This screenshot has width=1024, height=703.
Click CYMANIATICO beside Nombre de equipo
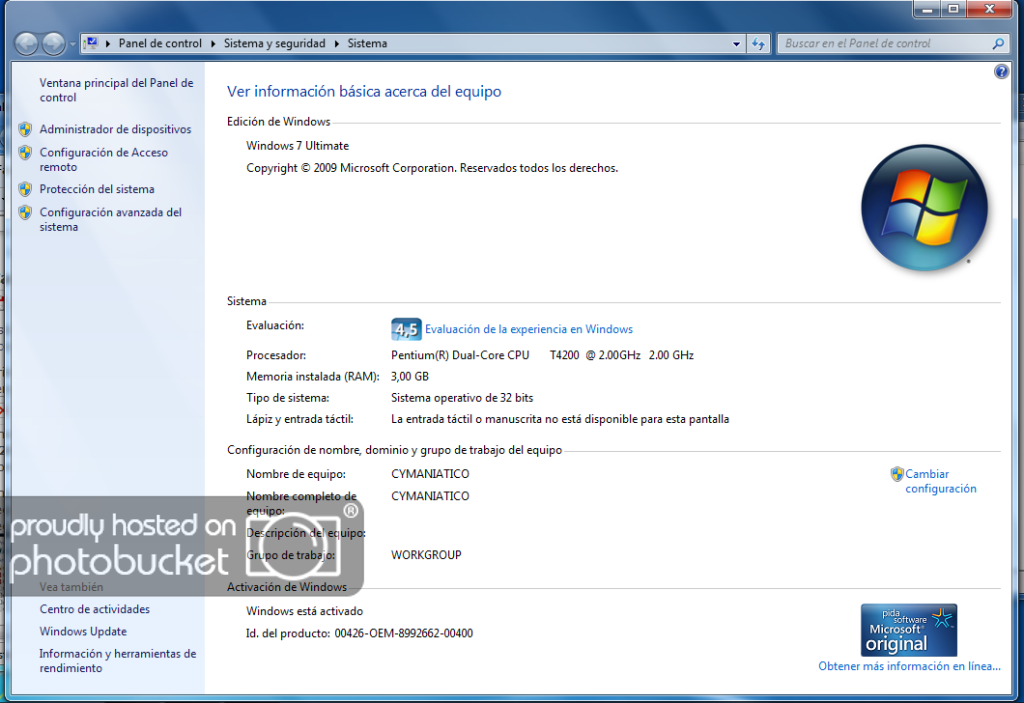click(x=430, y=474)
